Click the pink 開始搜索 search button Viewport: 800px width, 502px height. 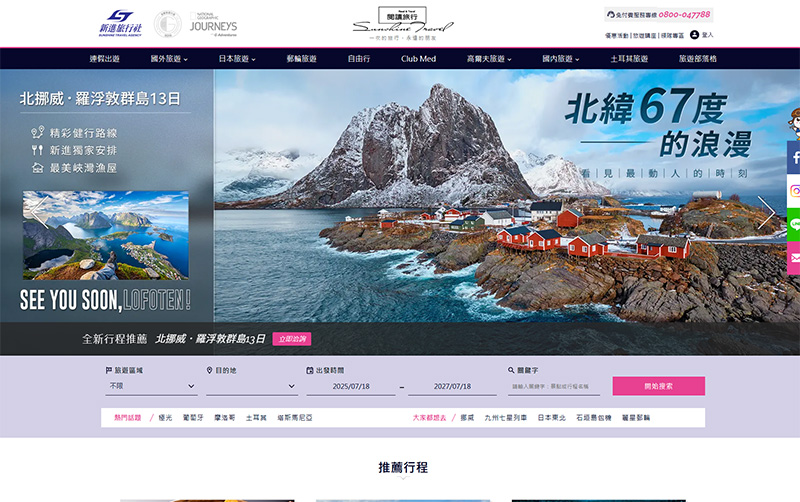point(658,386)
